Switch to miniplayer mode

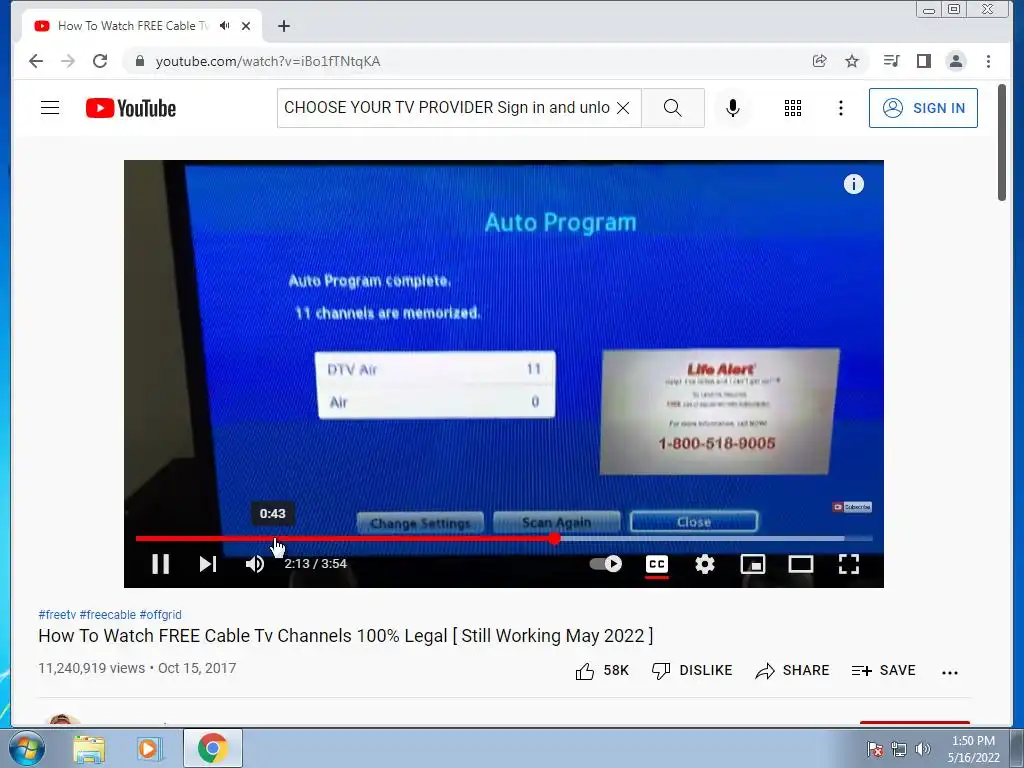752,564
